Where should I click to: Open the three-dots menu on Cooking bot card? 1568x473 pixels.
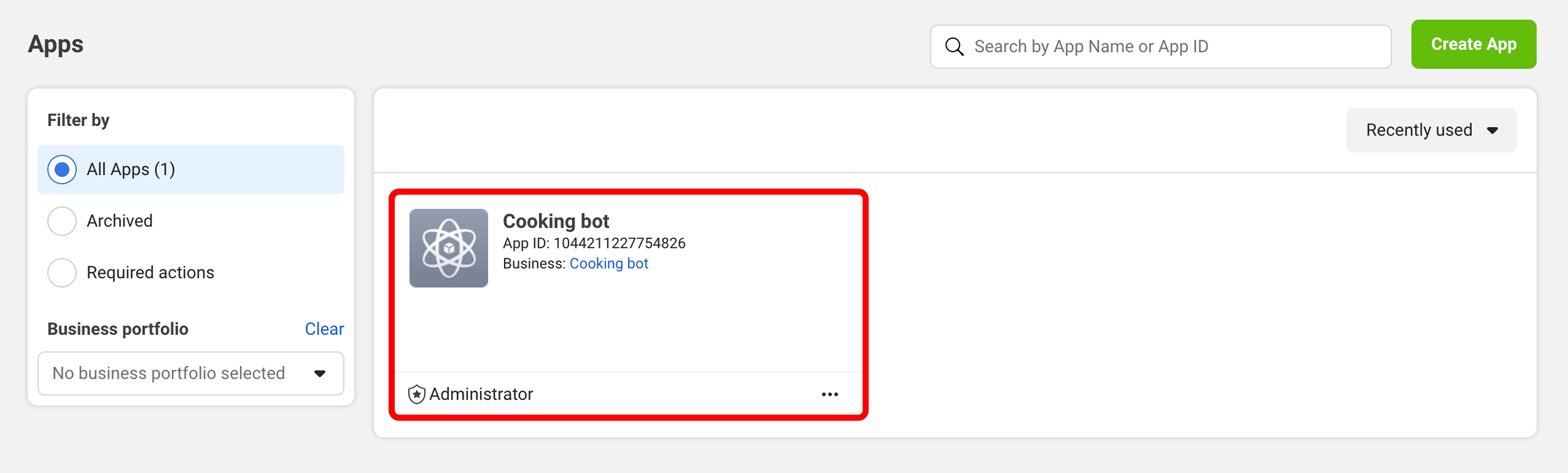(830, 394)
